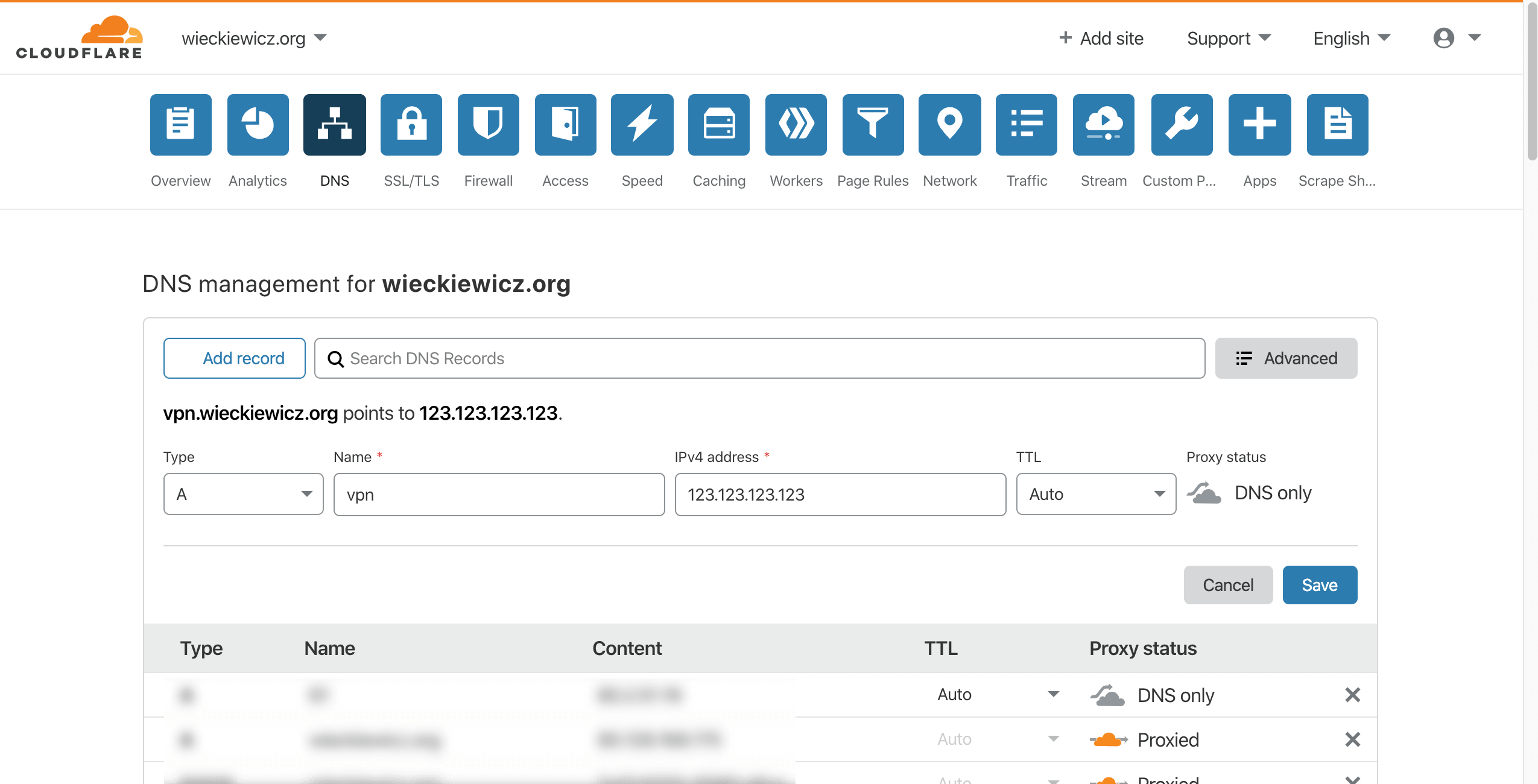Open the Firewall tab label
The width and height of the screenshot is (1538, 784).
pyautogui.click(x=489, y=181)
